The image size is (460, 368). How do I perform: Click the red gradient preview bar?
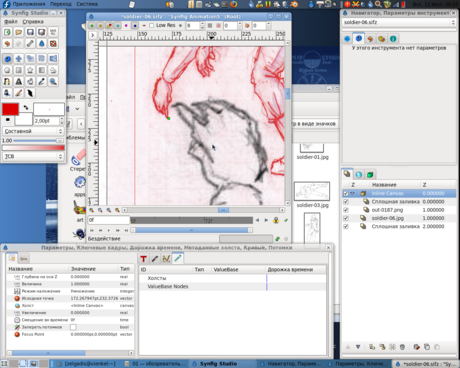(x=33, y=148)
